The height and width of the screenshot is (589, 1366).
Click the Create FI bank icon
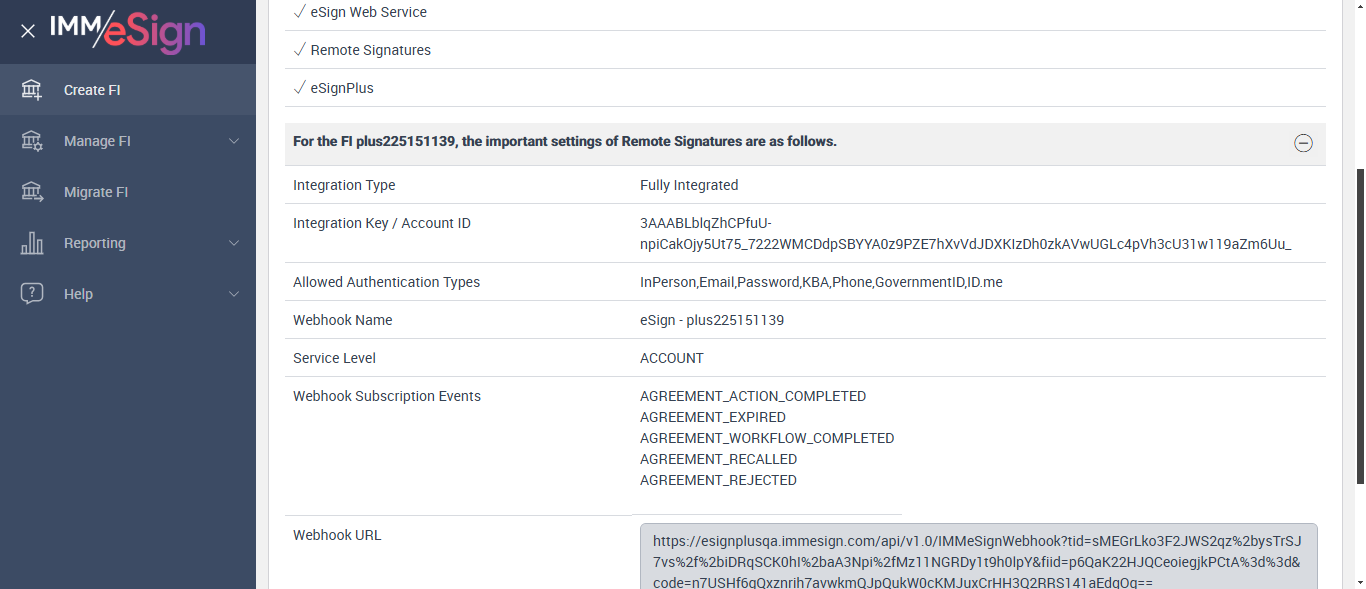32,90
